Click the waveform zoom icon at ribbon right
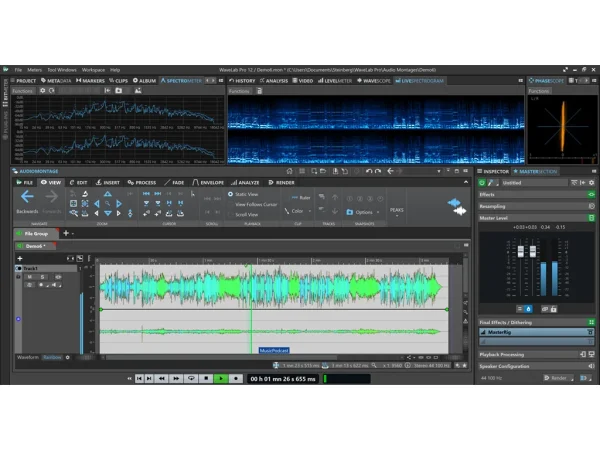This screenshot has width=600, height=450. [455, 204]
